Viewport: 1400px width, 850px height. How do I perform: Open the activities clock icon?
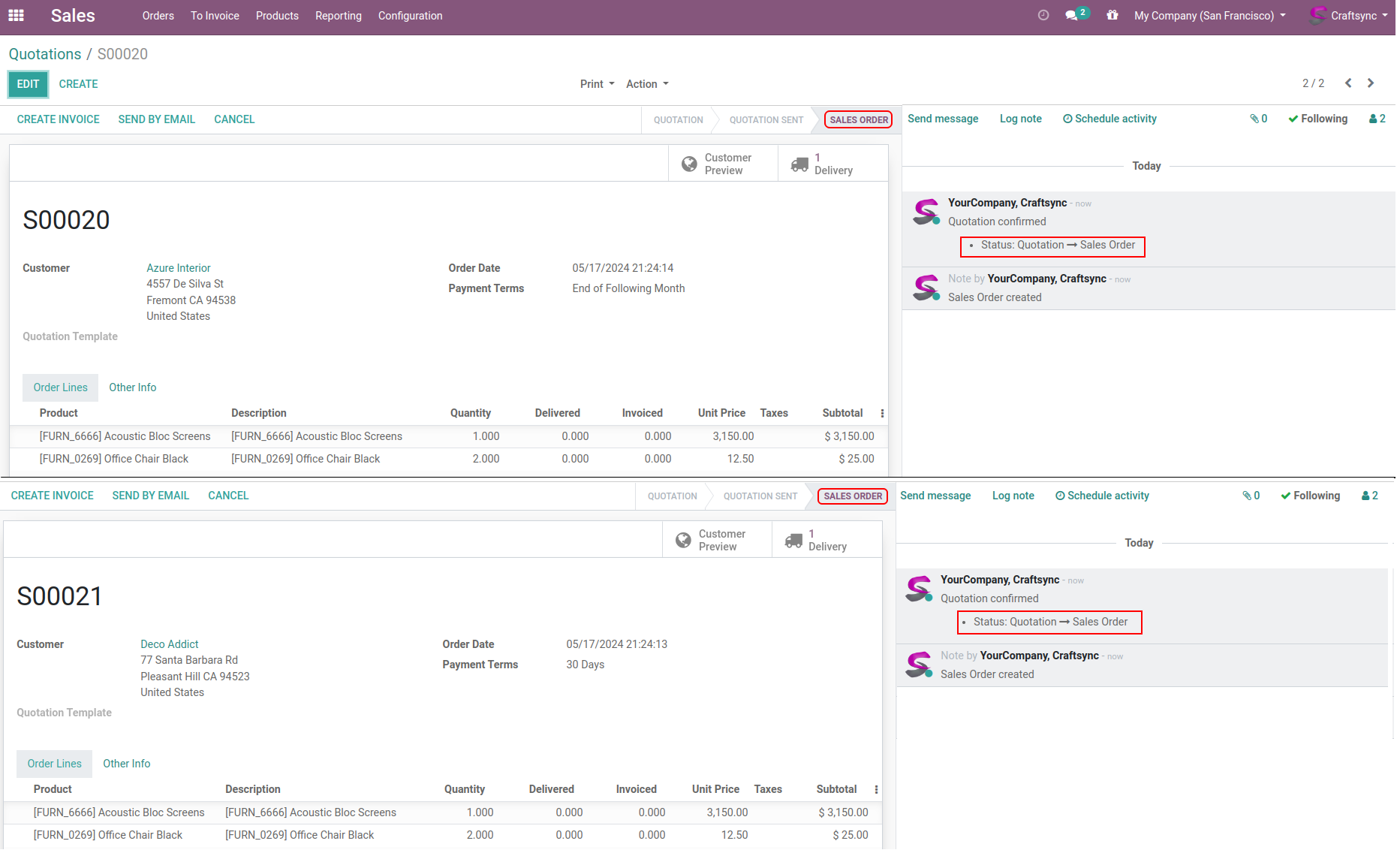1043,16
